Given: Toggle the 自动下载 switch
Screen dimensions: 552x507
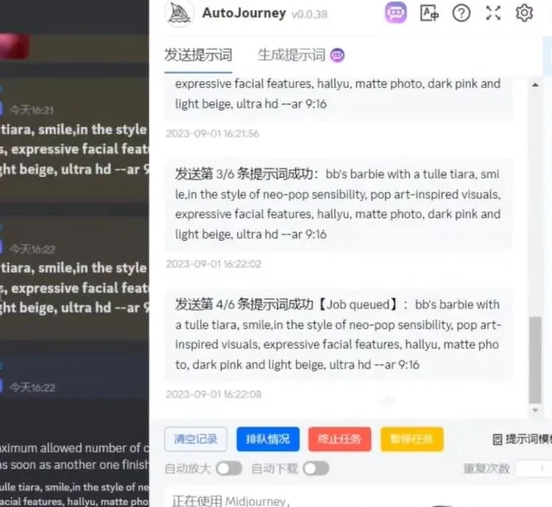Looking at the screenshot, I should [x=316, y=469].
